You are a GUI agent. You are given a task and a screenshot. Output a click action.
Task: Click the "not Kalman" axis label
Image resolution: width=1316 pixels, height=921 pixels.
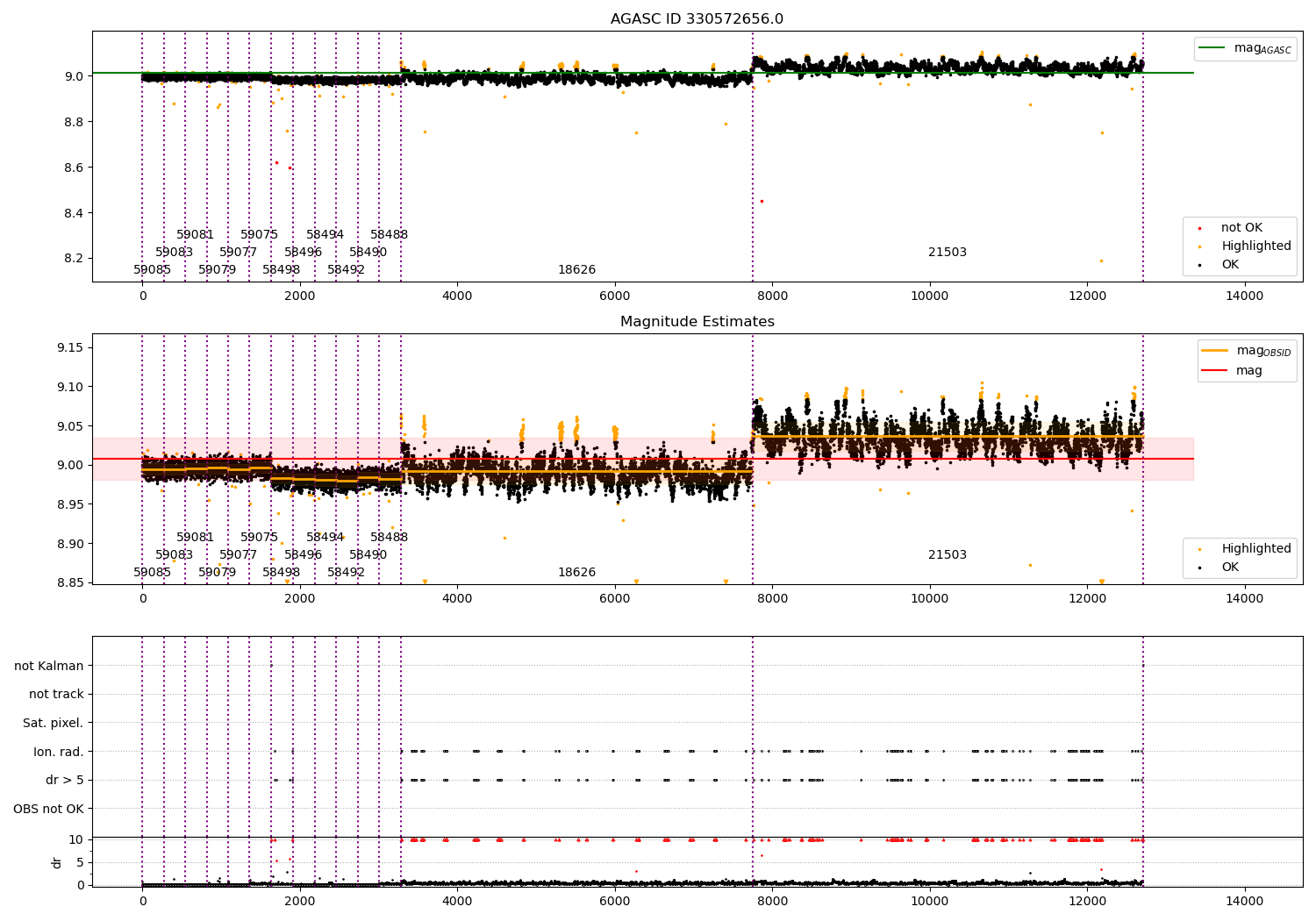pyautogui.click(x=49, y=666)
